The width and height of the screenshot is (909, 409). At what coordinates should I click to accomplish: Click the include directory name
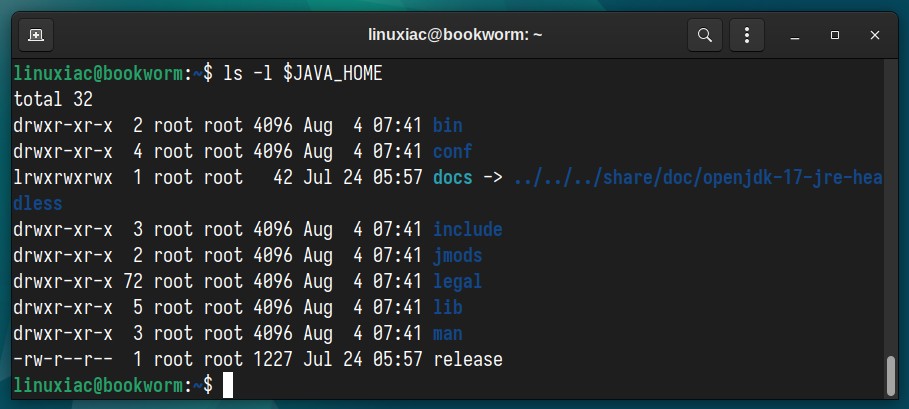click(x=468, y=229)
